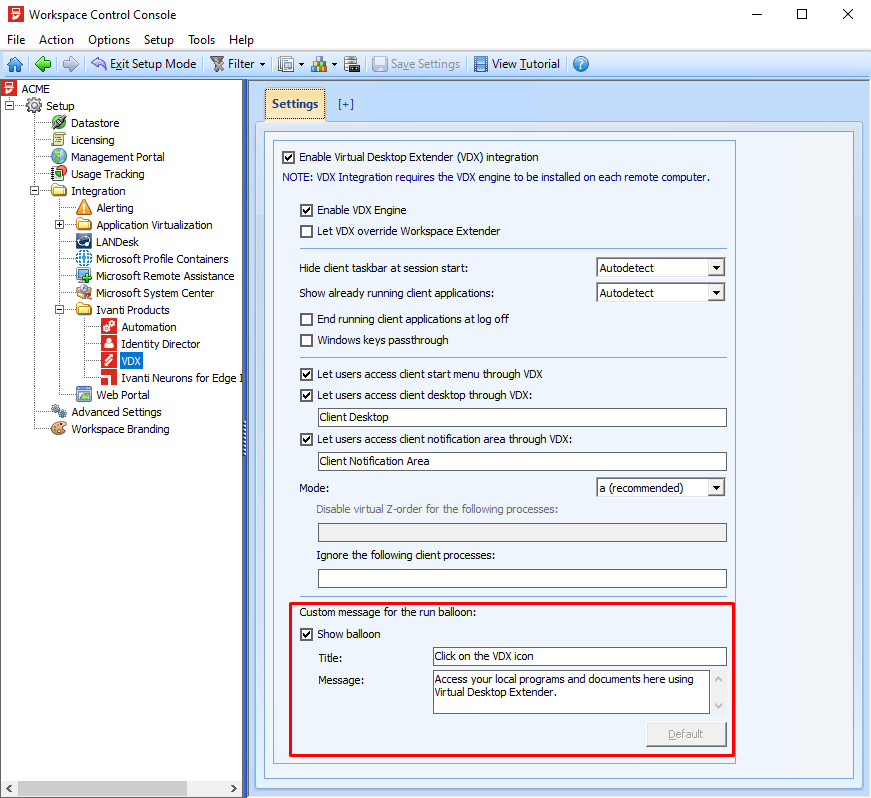Click the blue help question mark icon

580,64
